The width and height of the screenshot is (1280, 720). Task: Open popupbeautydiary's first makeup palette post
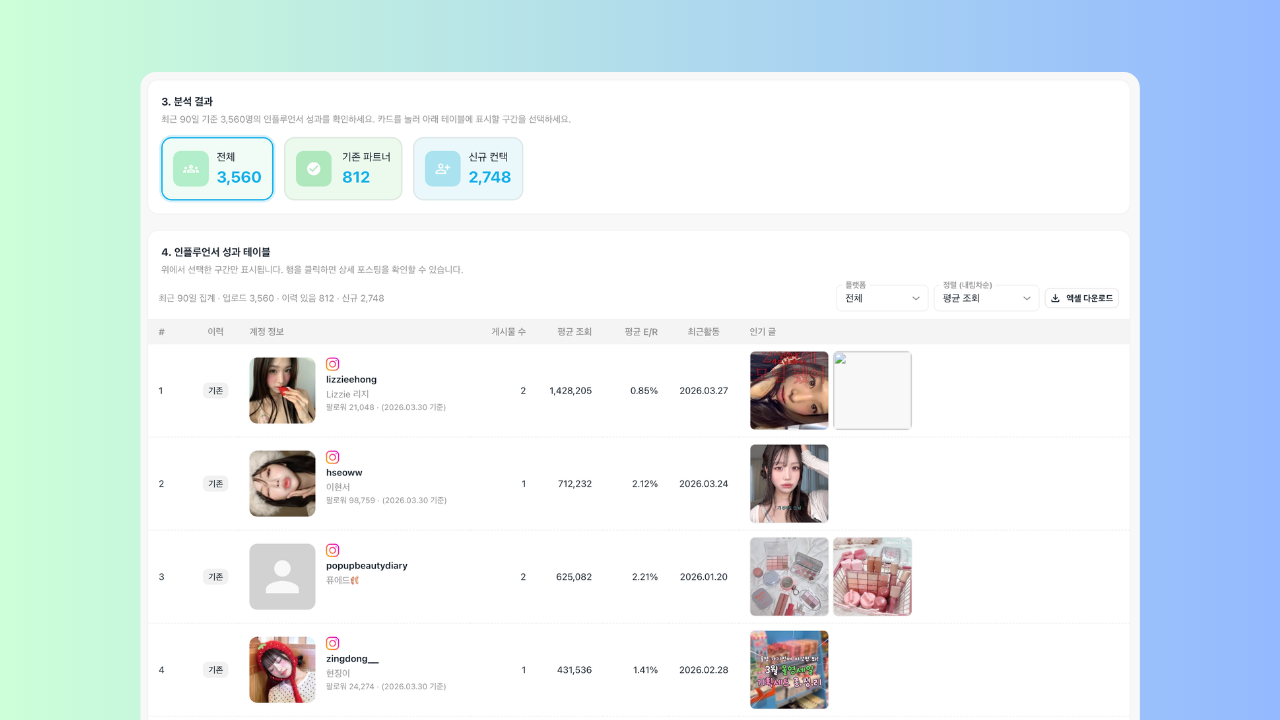click(789, 577)
